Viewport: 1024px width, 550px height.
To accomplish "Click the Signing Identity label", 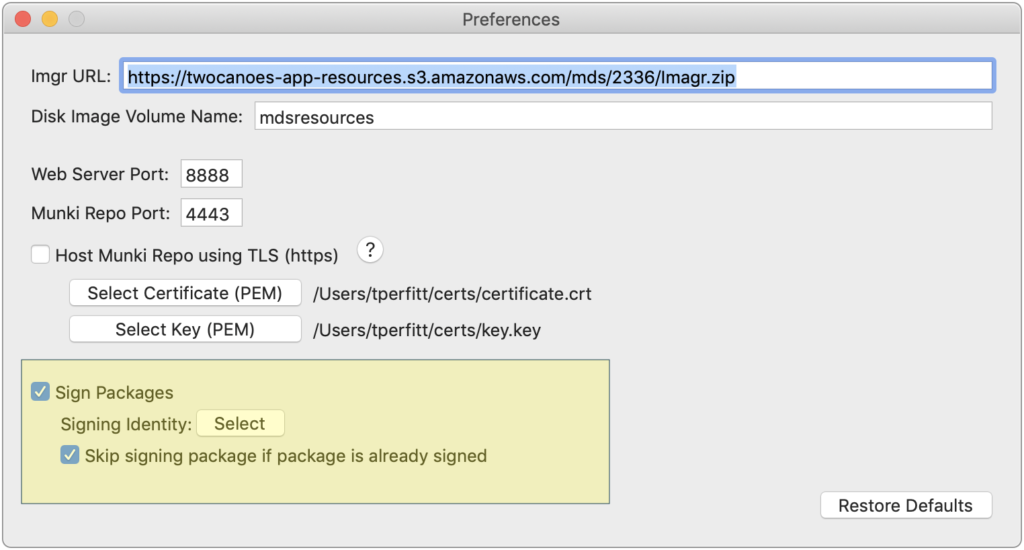I will (x=126, y=425).
